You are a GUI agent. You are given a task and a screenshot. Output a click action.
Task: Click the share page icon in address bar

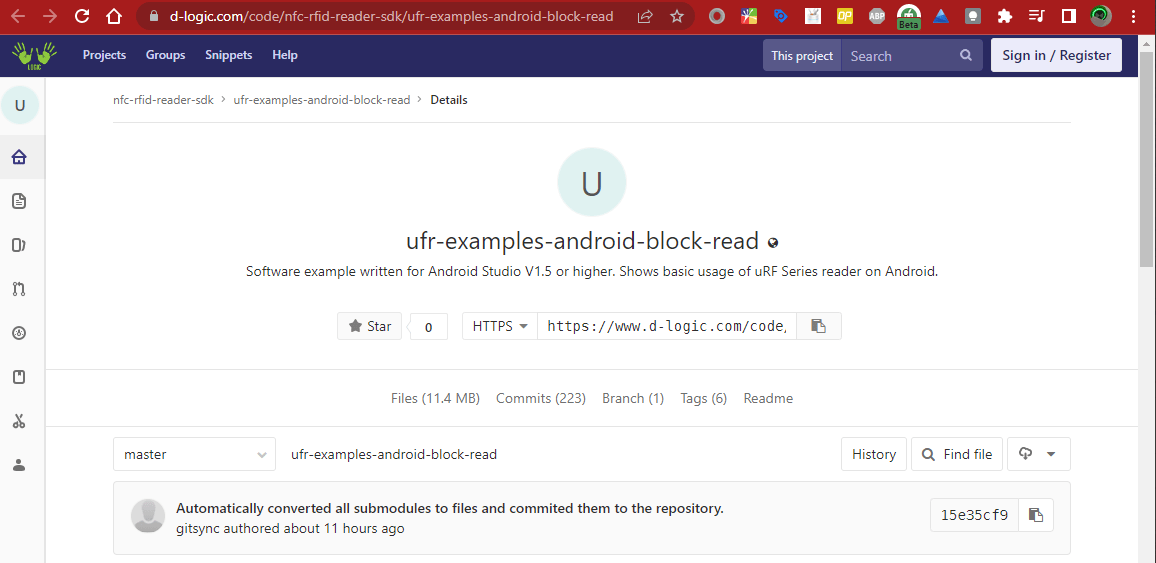point(645,16)
